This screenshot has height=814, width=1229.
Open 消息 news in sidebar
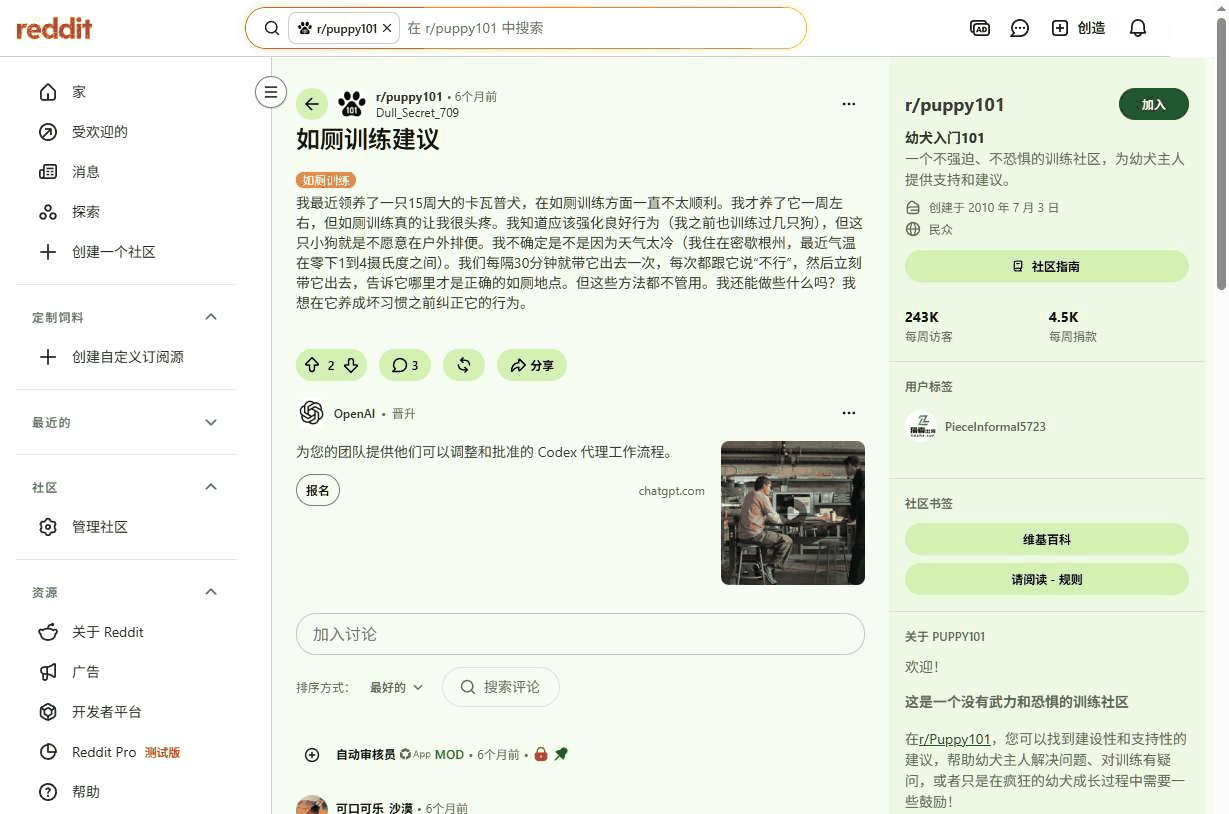126,172
